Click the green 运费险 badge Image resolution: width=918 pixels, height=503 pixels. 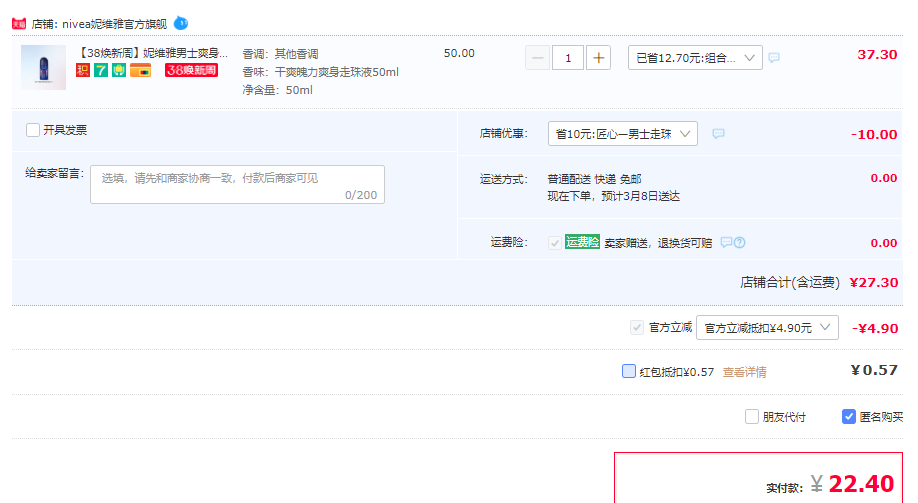582,242
